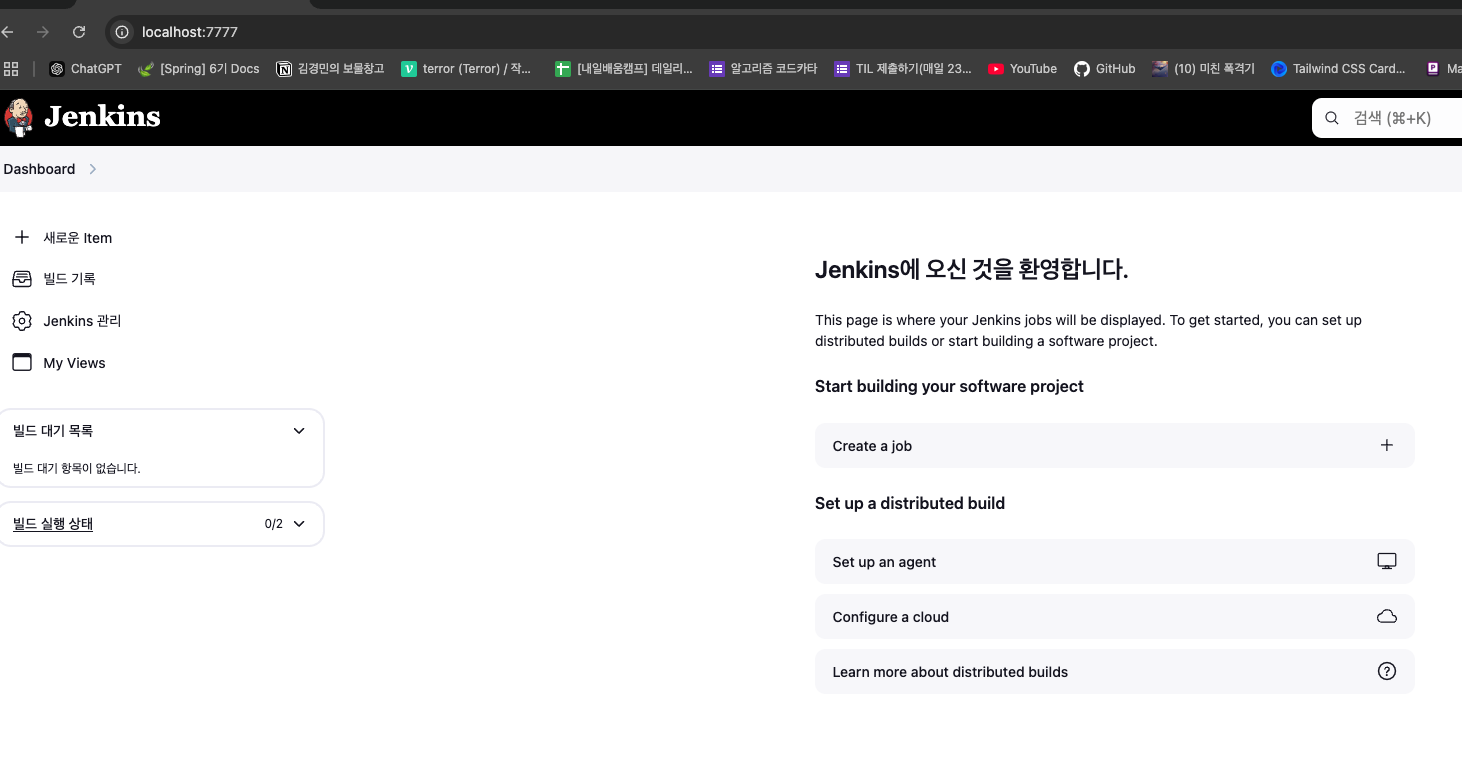Select the 새로운 Item plus icon
Screen dimensions: 1462x766
(22, 237)
